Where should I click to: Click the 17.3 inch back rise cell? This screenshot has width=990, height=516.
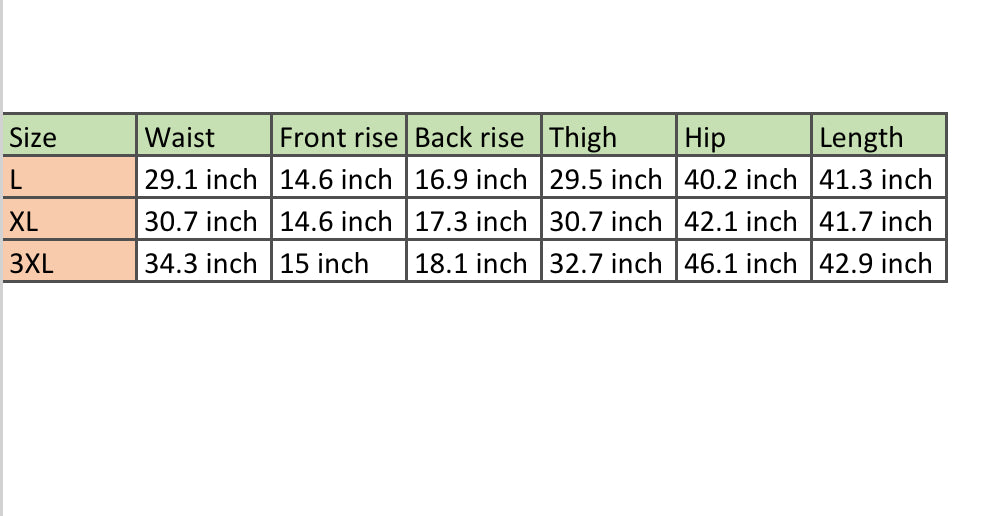tap(474, 221)
